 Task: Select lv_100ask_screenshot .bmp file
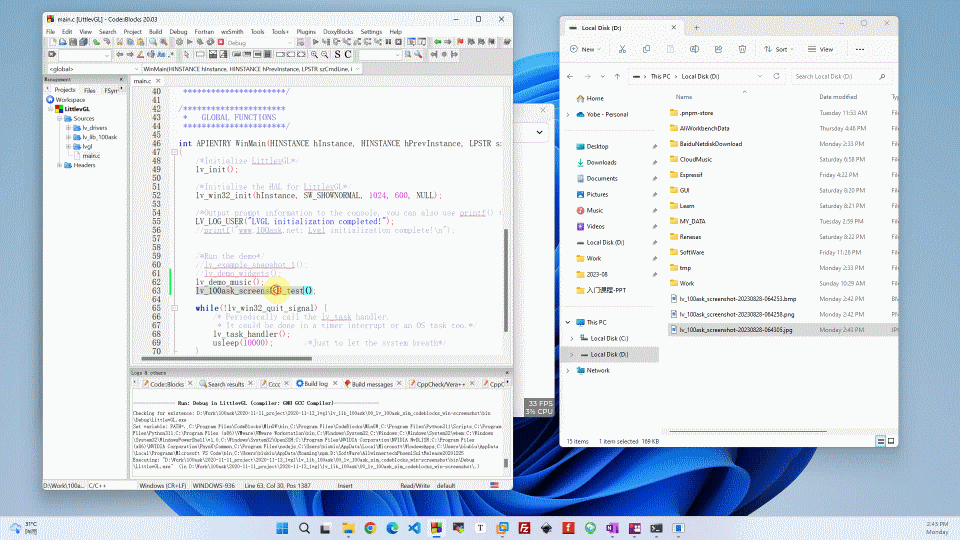click(737, 299)
